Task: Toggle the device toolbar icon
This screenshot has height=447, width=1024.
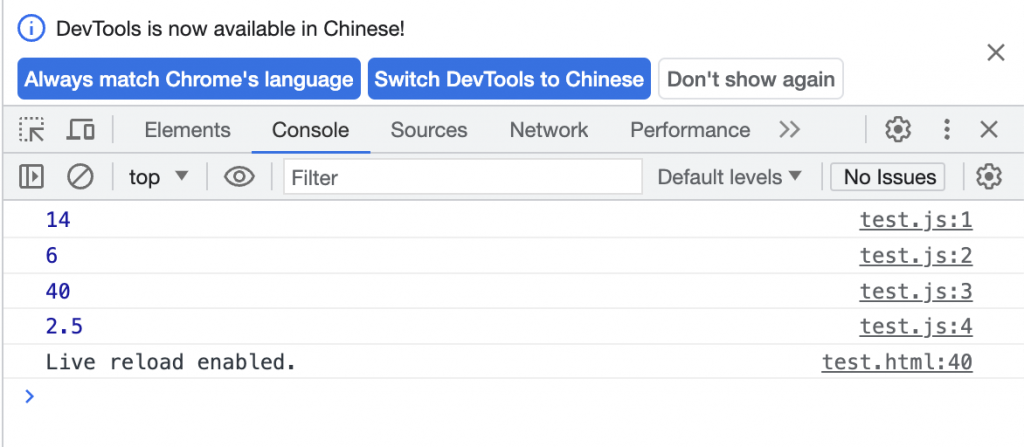Action: click(81, 130)
